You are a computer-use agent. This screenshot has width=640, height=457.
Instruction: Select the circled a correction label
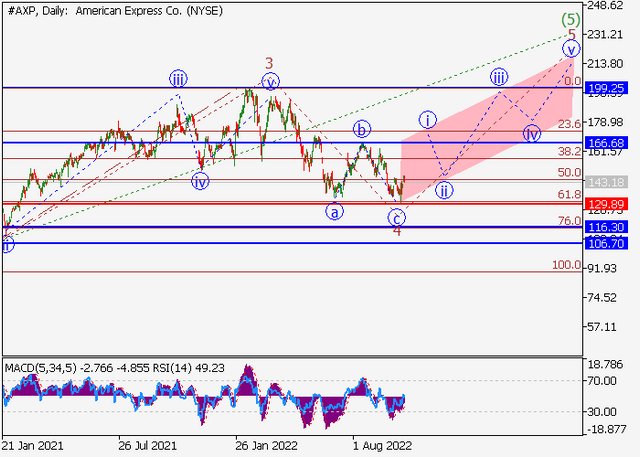tap(334, 212)
